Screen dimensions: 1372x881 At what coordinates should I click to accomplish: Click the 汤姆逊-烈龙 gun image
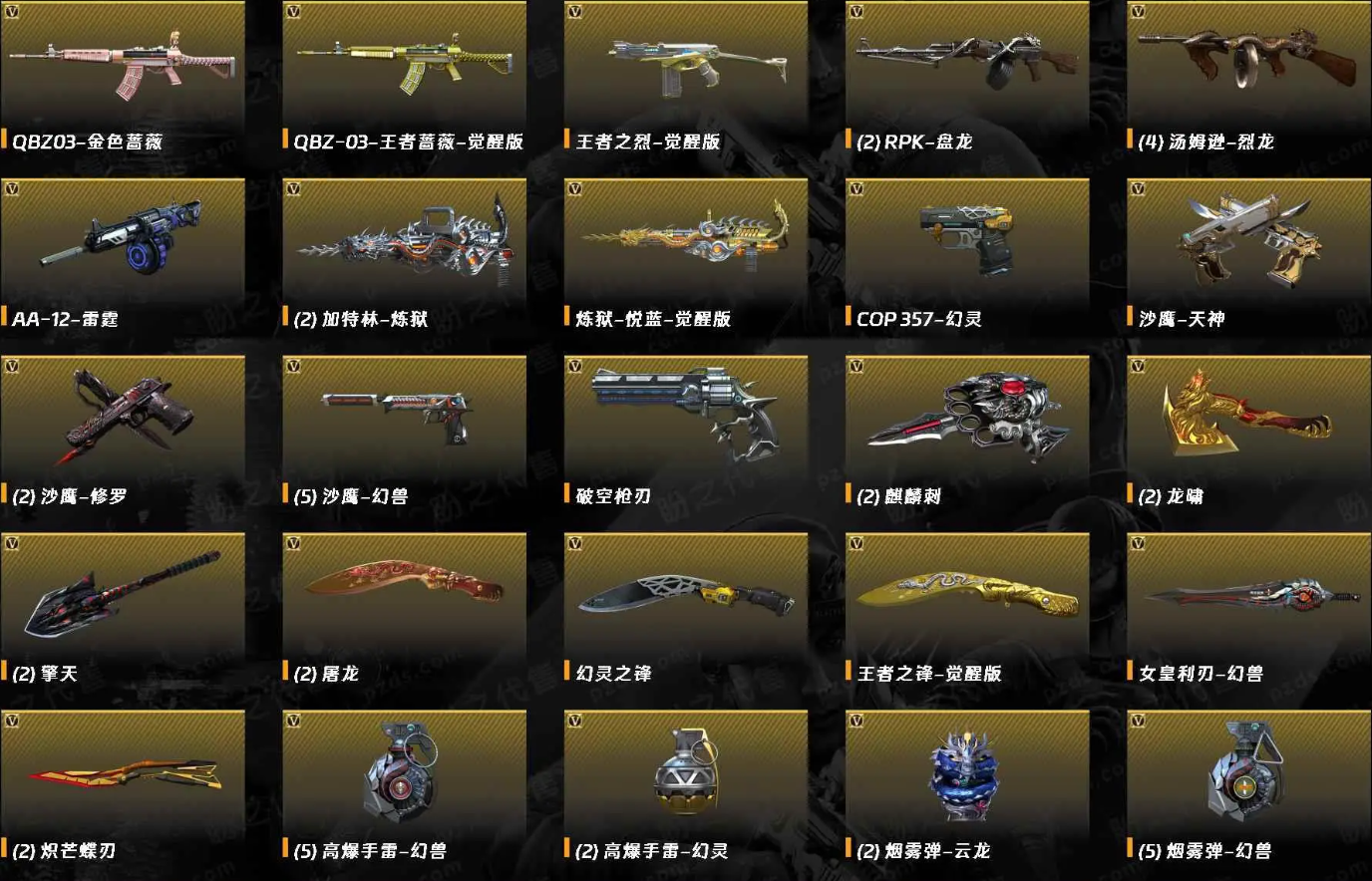pos(1247,61)
